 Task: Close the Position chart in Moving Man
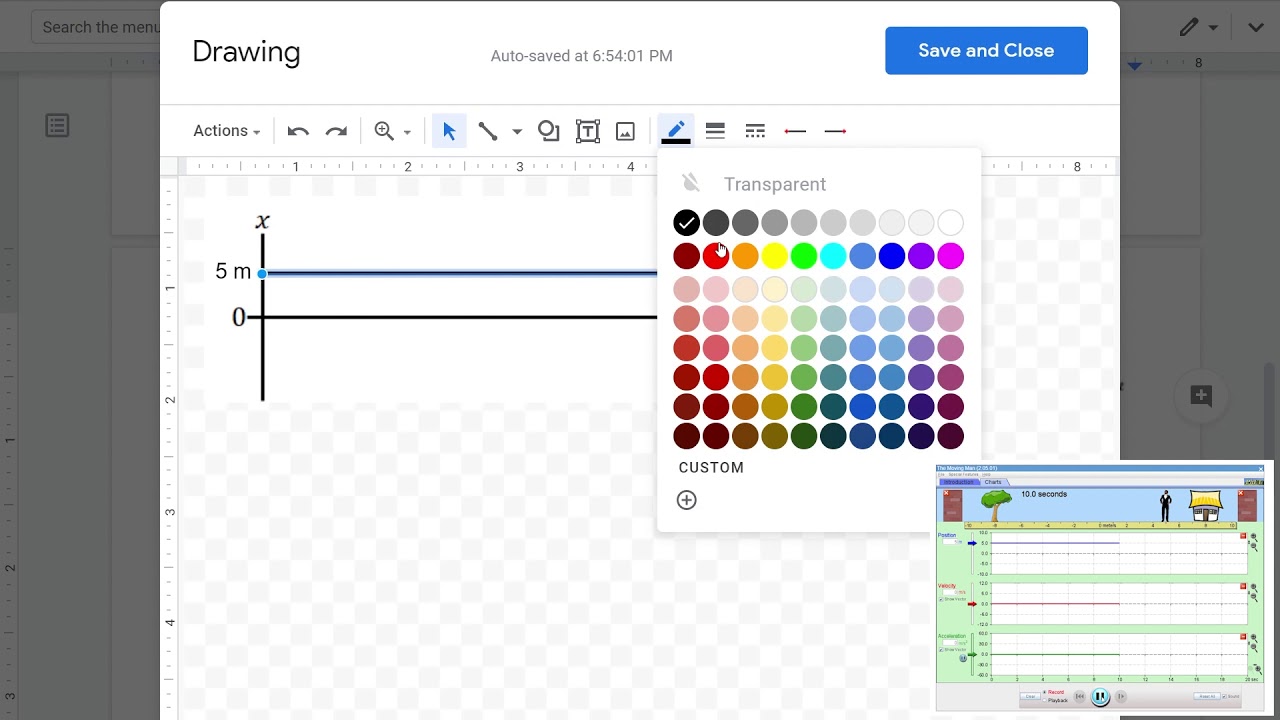1243,536
